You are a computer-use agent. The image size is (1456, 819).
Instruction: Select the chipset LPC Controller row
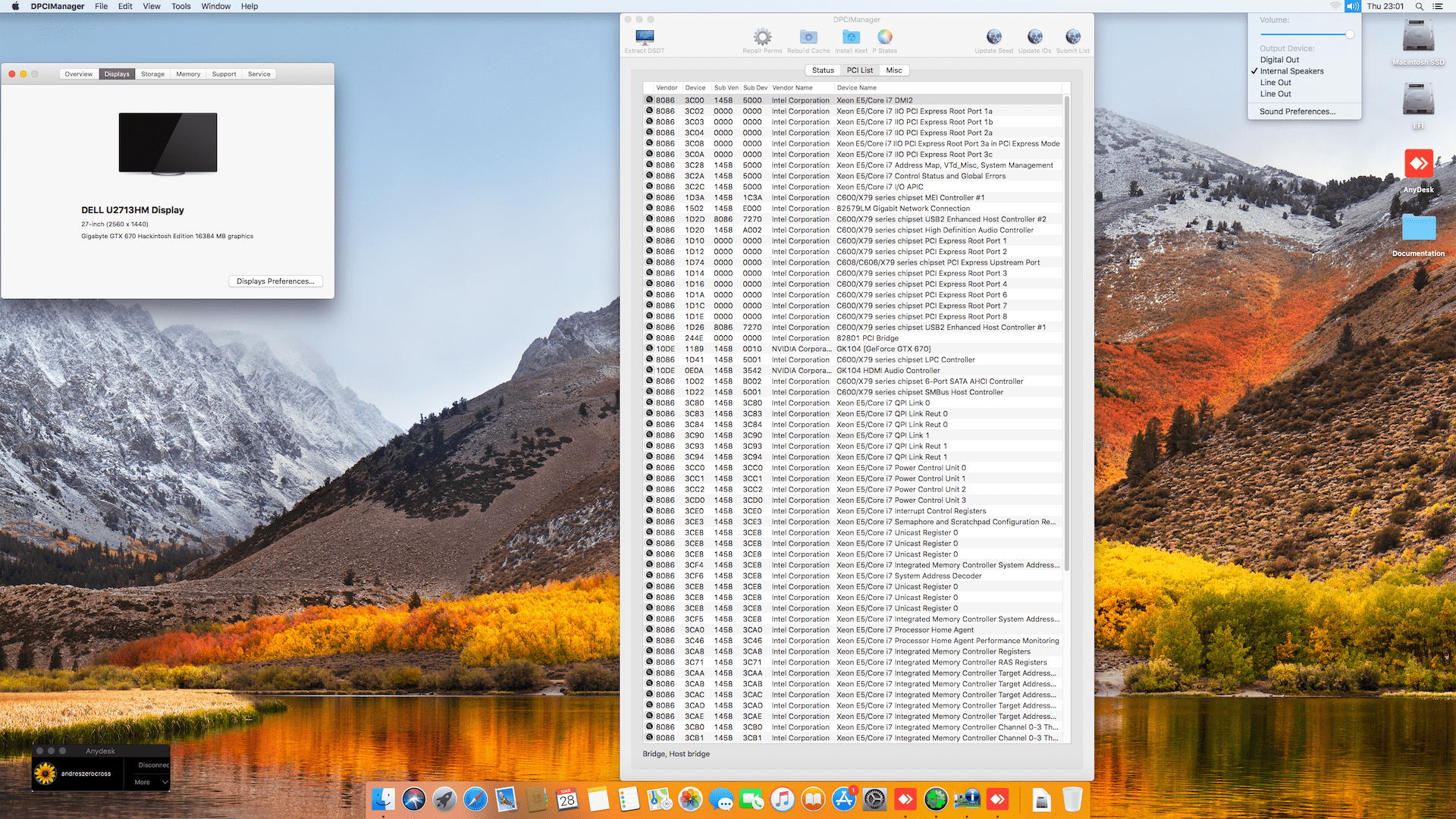pos(852,359)
